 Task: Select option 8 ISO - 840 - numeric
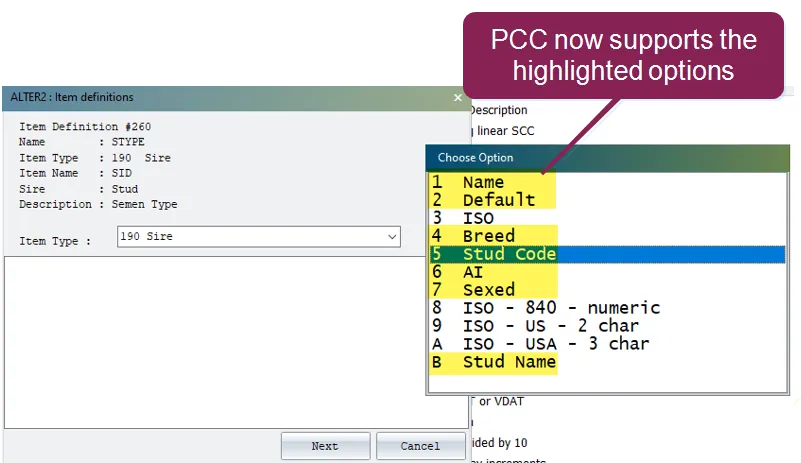click(x=607, y=308)
